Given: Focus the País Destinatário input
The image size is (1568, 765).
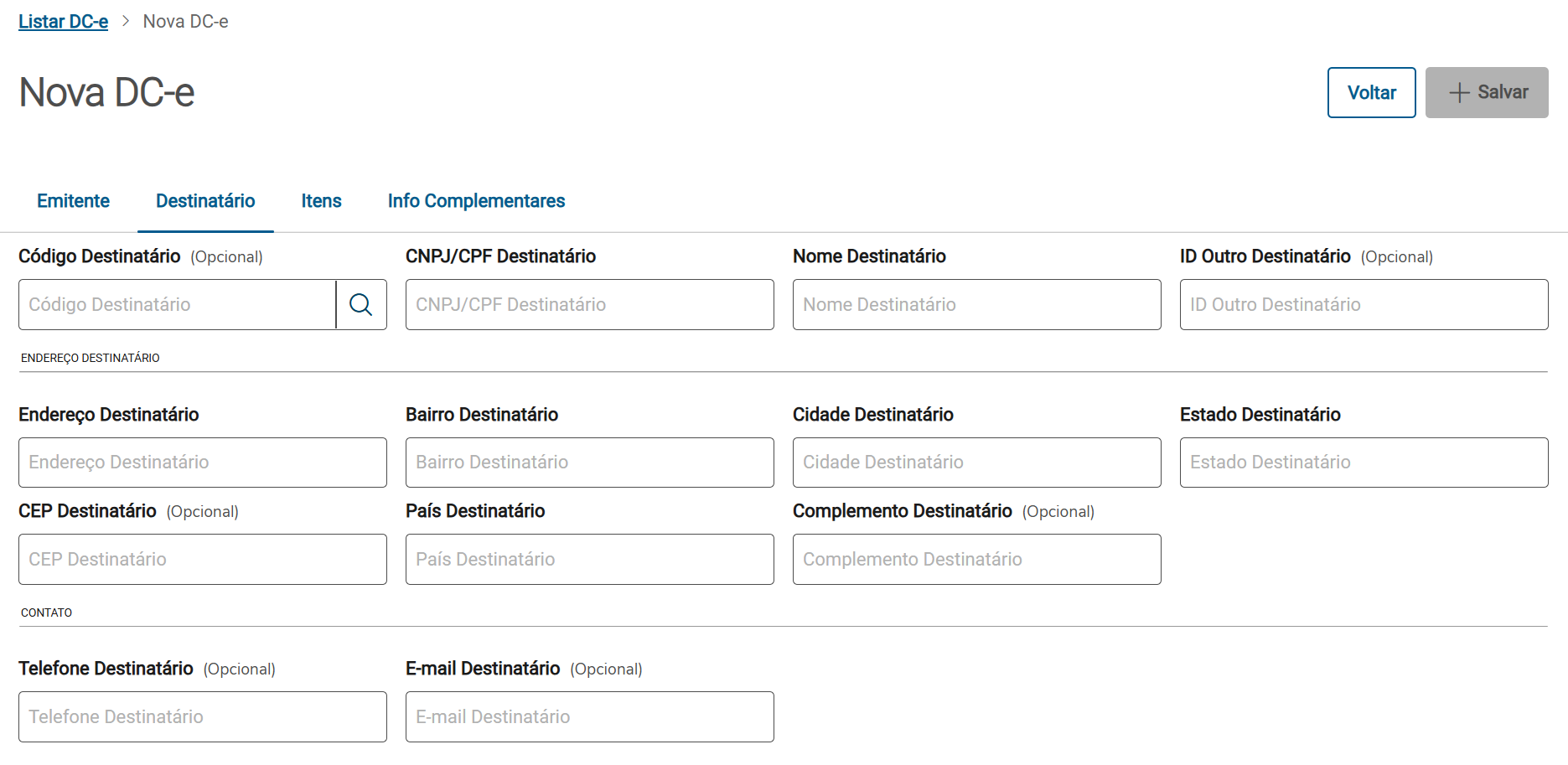Looking at the screenshot, I should 589,559.
